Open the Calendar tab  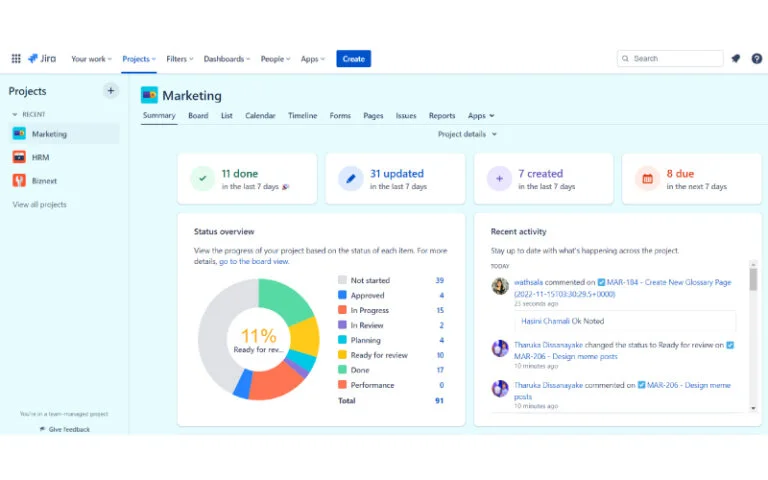[260, 116]
